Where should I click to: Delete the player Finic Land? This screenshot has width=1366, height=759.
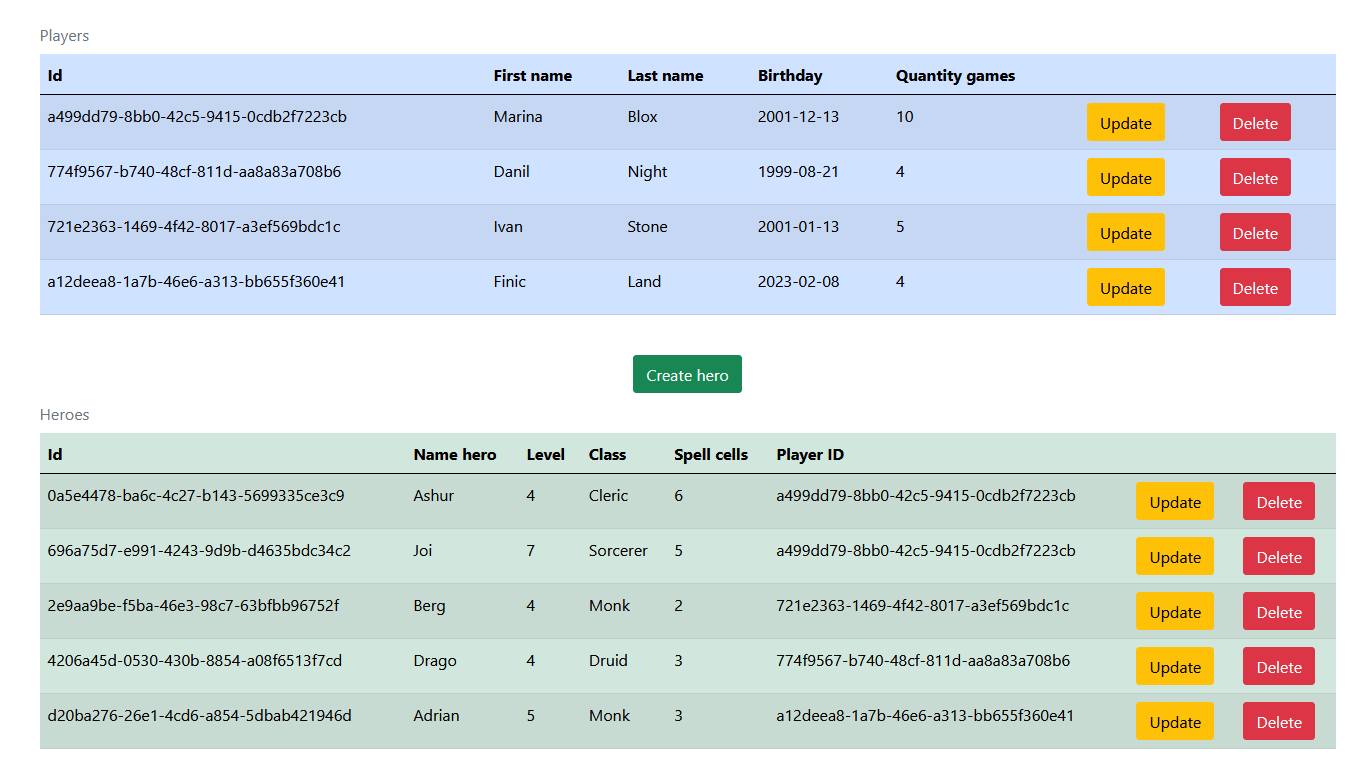coord(1255,287)
